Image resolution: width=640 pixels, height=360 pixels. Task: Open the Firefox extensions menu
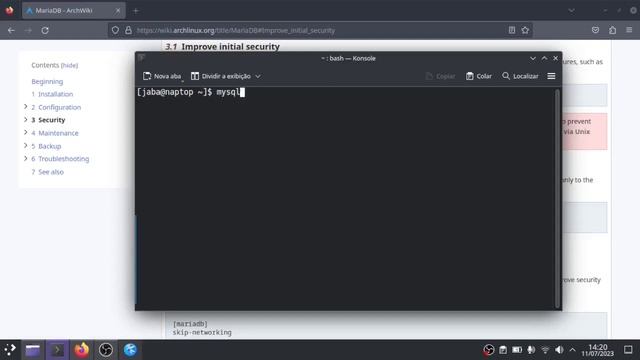point(612,30)
